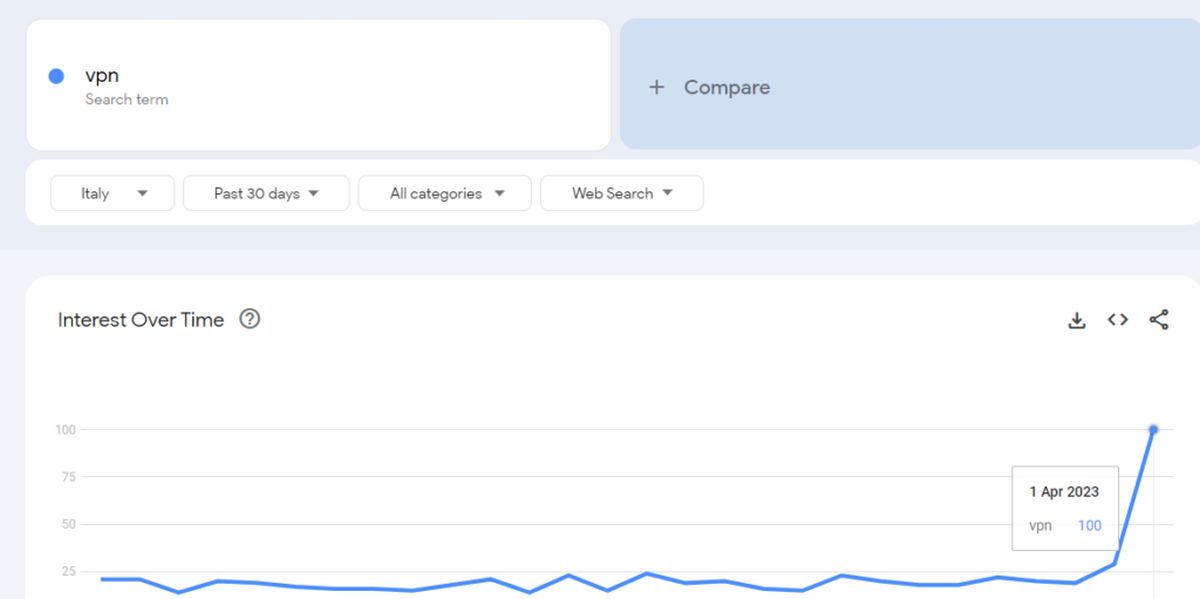Click the 100 gridline label on the axis

point(65,430)
